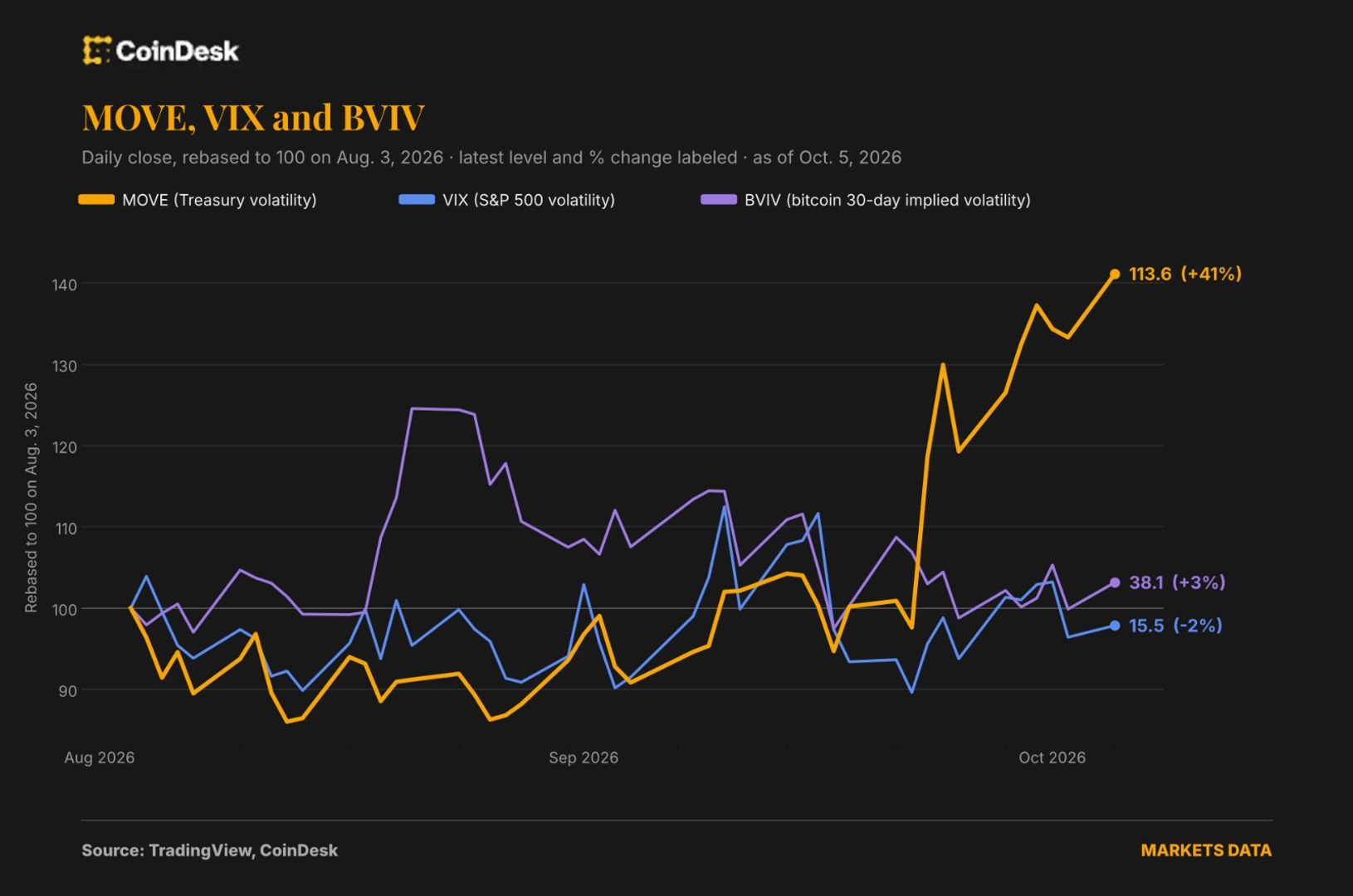Click the 130 y-axis tick label
The height and width of the screenshot is (896, 1353).
click(64, 366)
